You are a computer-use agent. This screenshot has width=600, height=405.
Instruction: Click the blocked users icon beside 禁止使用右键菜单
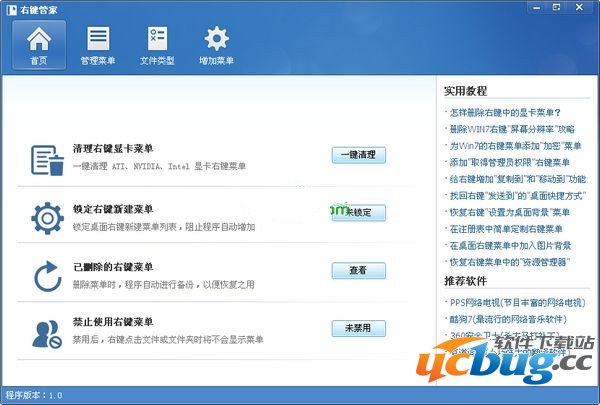47,334
